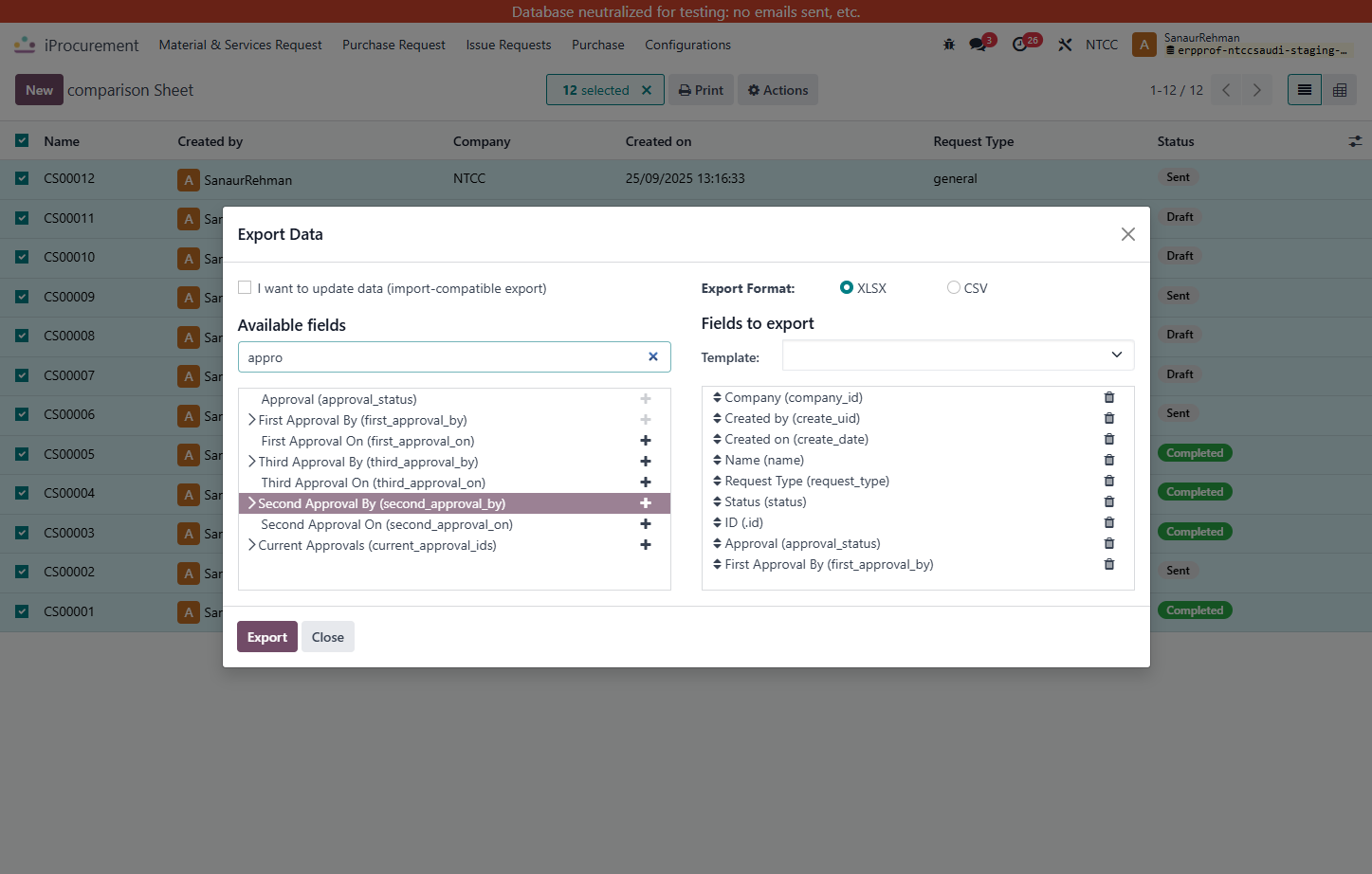Expand Third Approval By field tree
Image resolution: width=1372 pixels, height=874 pixels.
252,462
